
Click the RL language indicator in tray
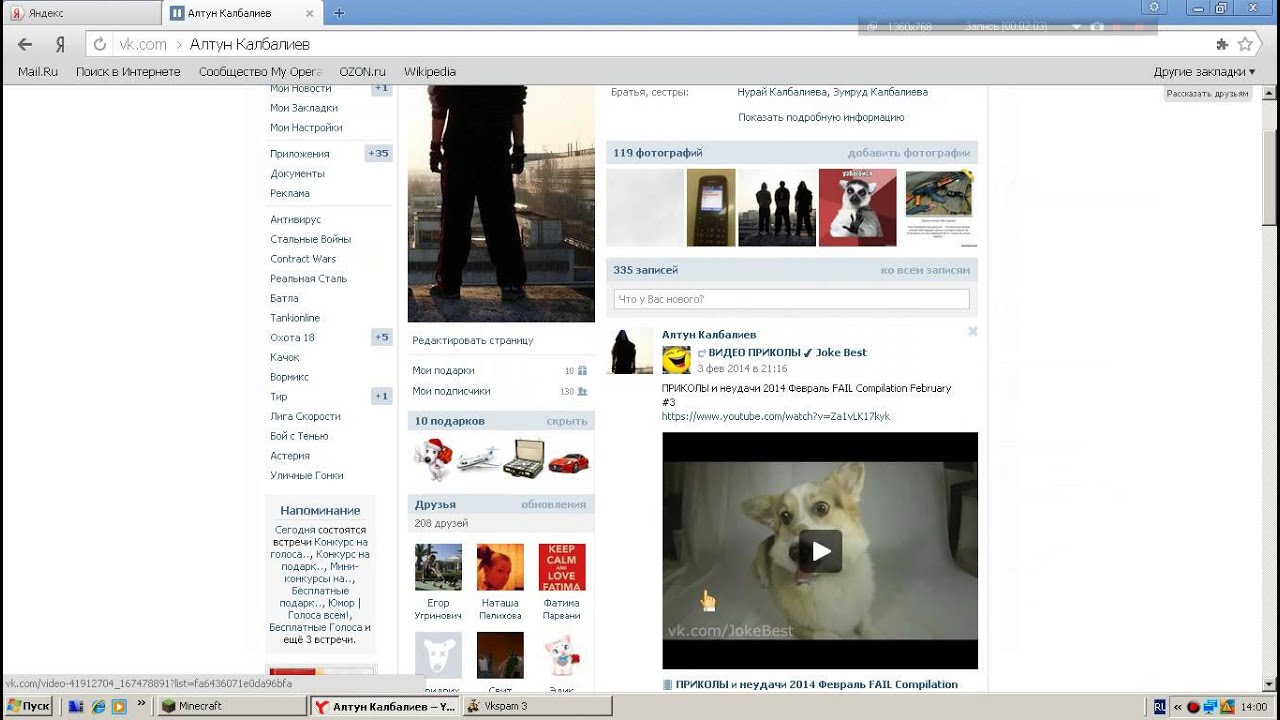click(1159, 706)
